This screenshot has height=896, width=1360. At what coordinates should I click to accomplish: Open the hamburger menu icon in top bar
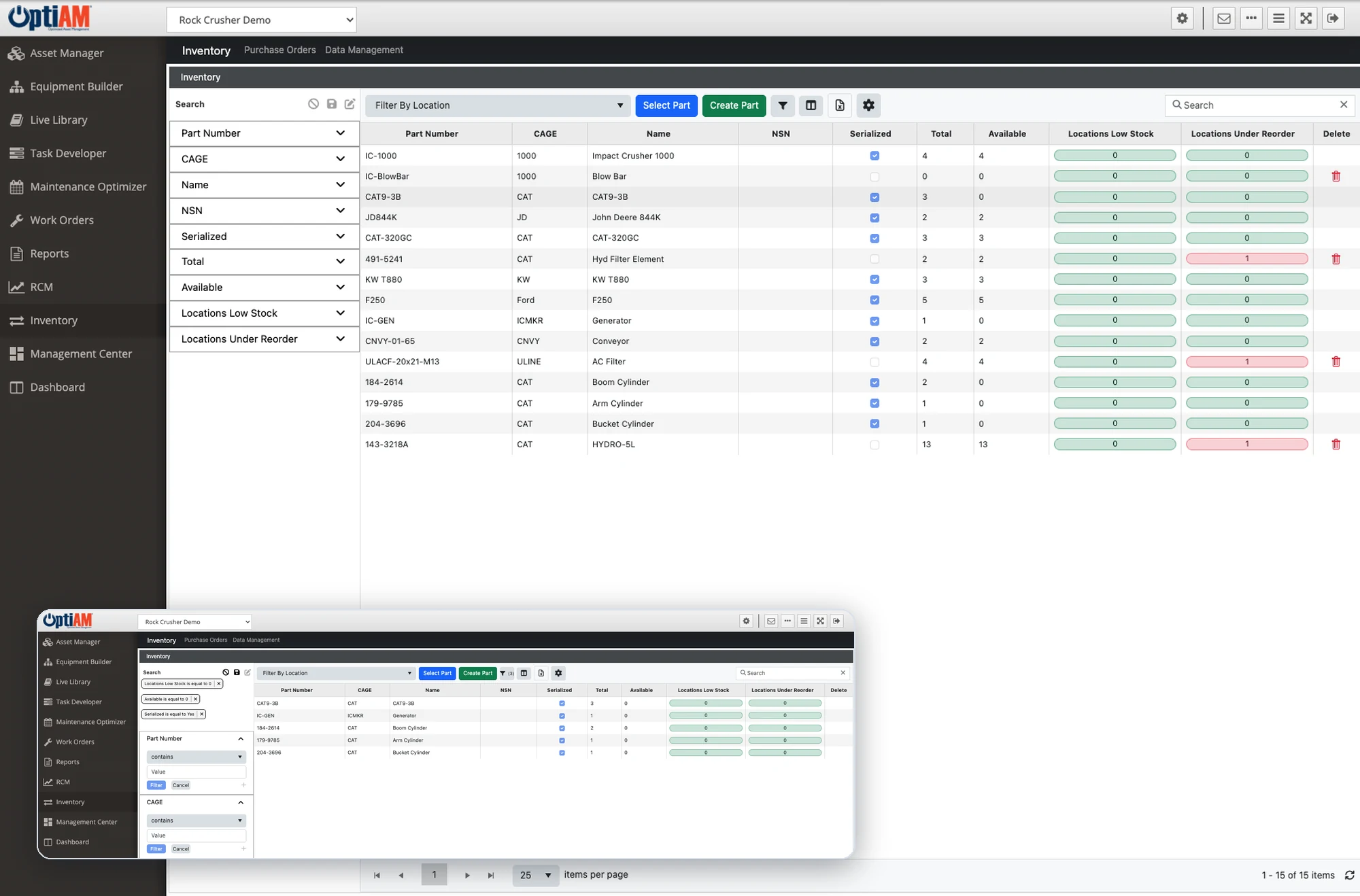1278,18
